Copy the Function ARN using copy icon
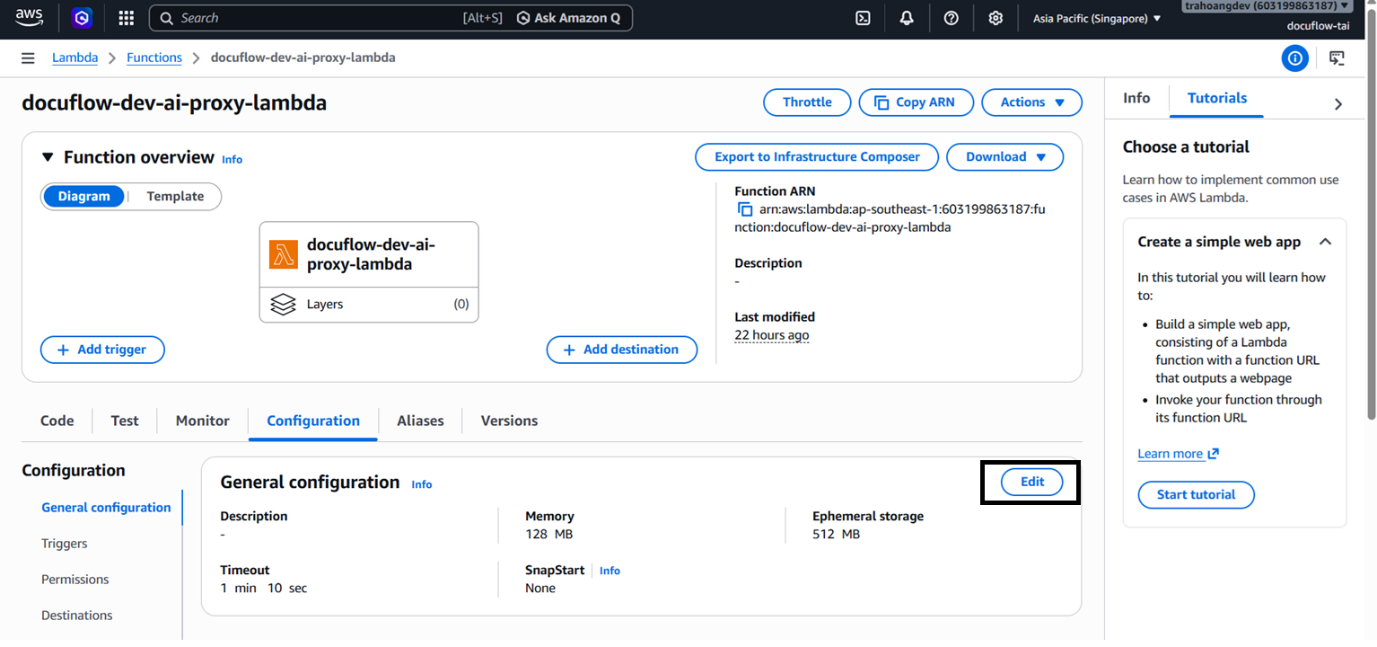This screenshot has height=647, width=1377. 745,210
